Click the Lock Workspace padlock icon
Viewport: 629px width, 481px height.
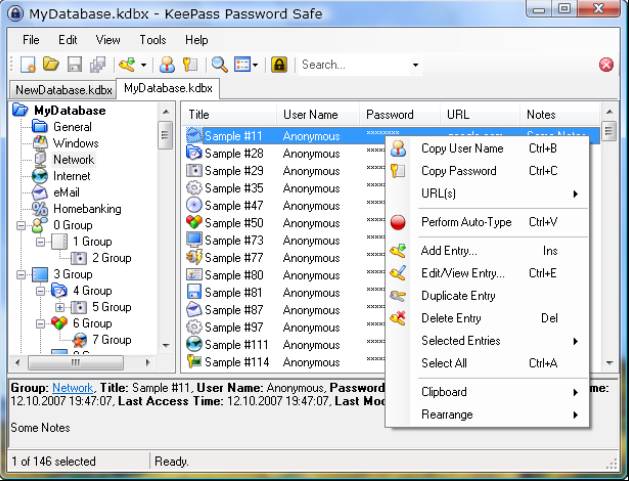click(279, 64)
